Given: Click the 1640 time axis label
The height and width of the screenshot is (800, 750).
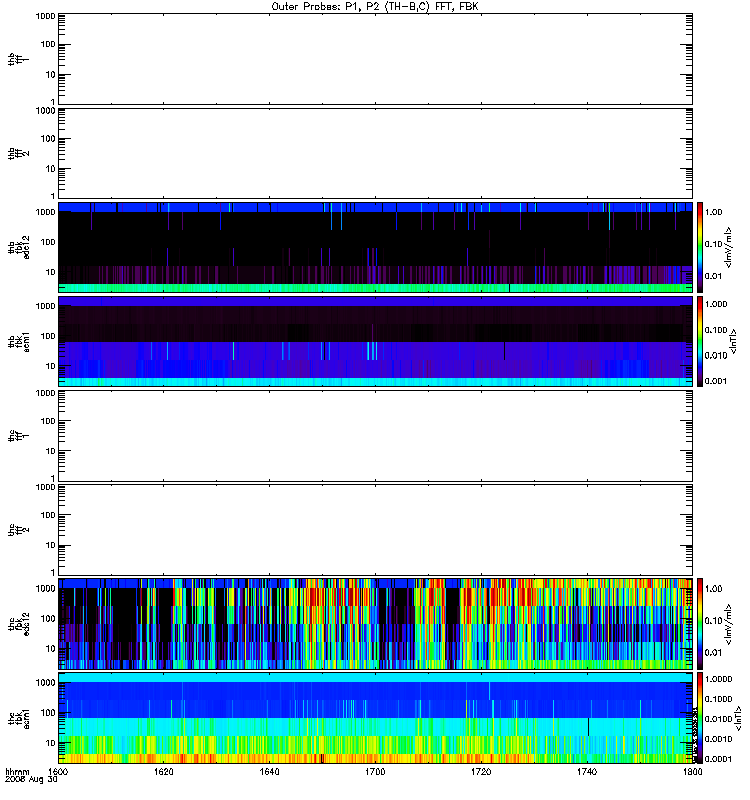Looking at the screenshot, I should pyautogui.click(x=269, y=772).
